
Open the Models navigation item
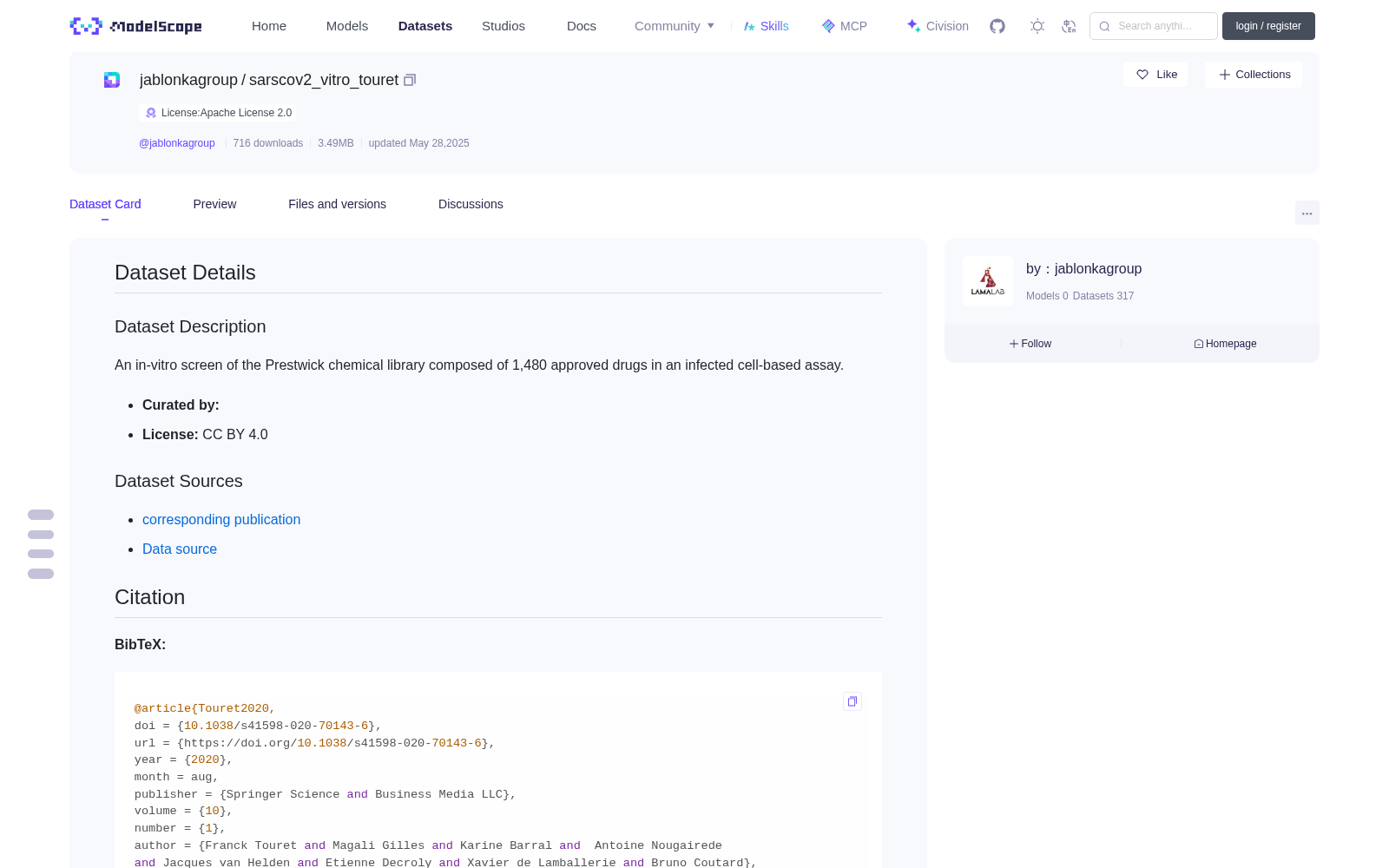[x=347, y=26]
